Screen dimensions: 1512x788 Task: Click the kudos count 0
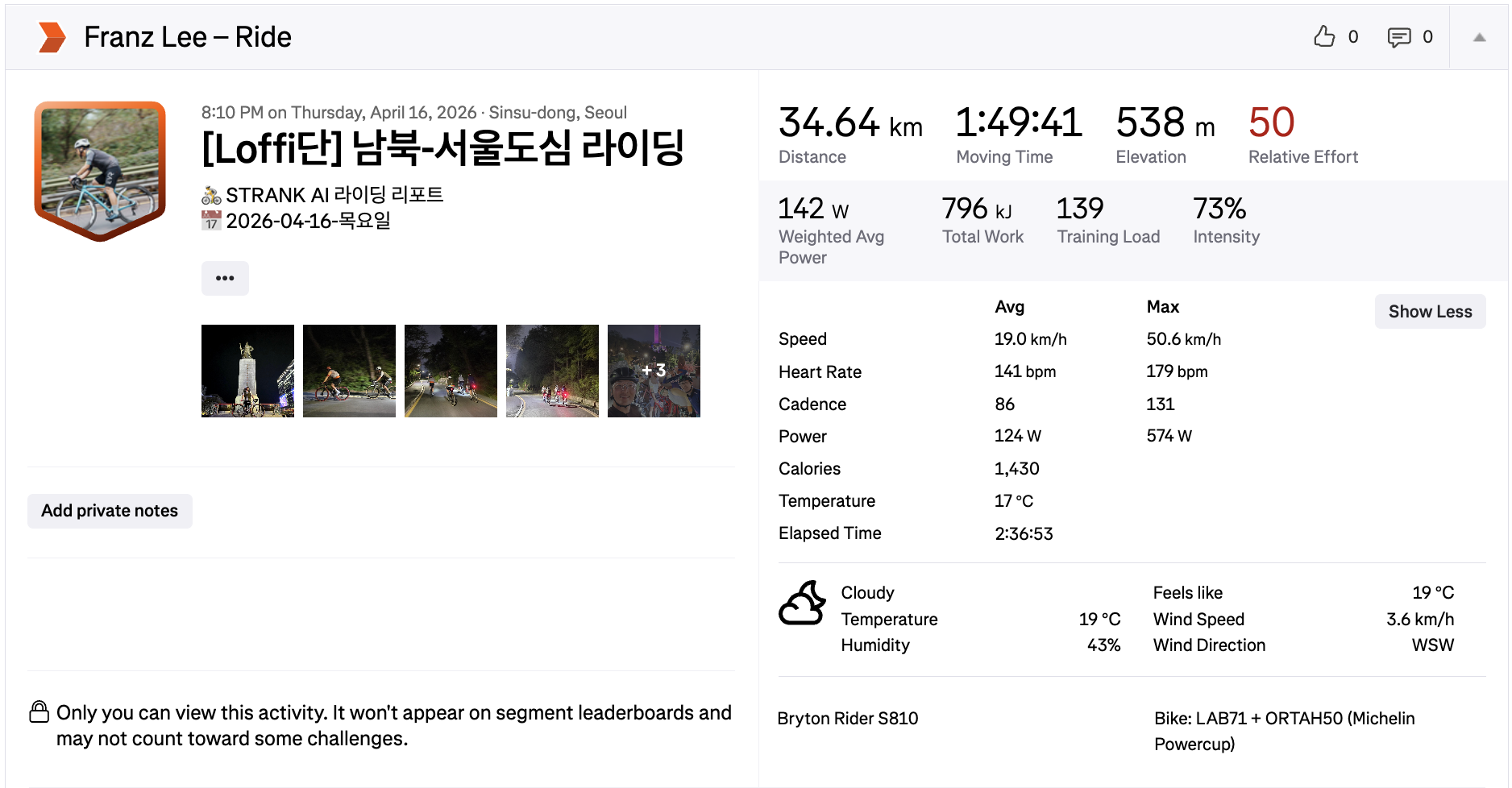click(1353, 37)
